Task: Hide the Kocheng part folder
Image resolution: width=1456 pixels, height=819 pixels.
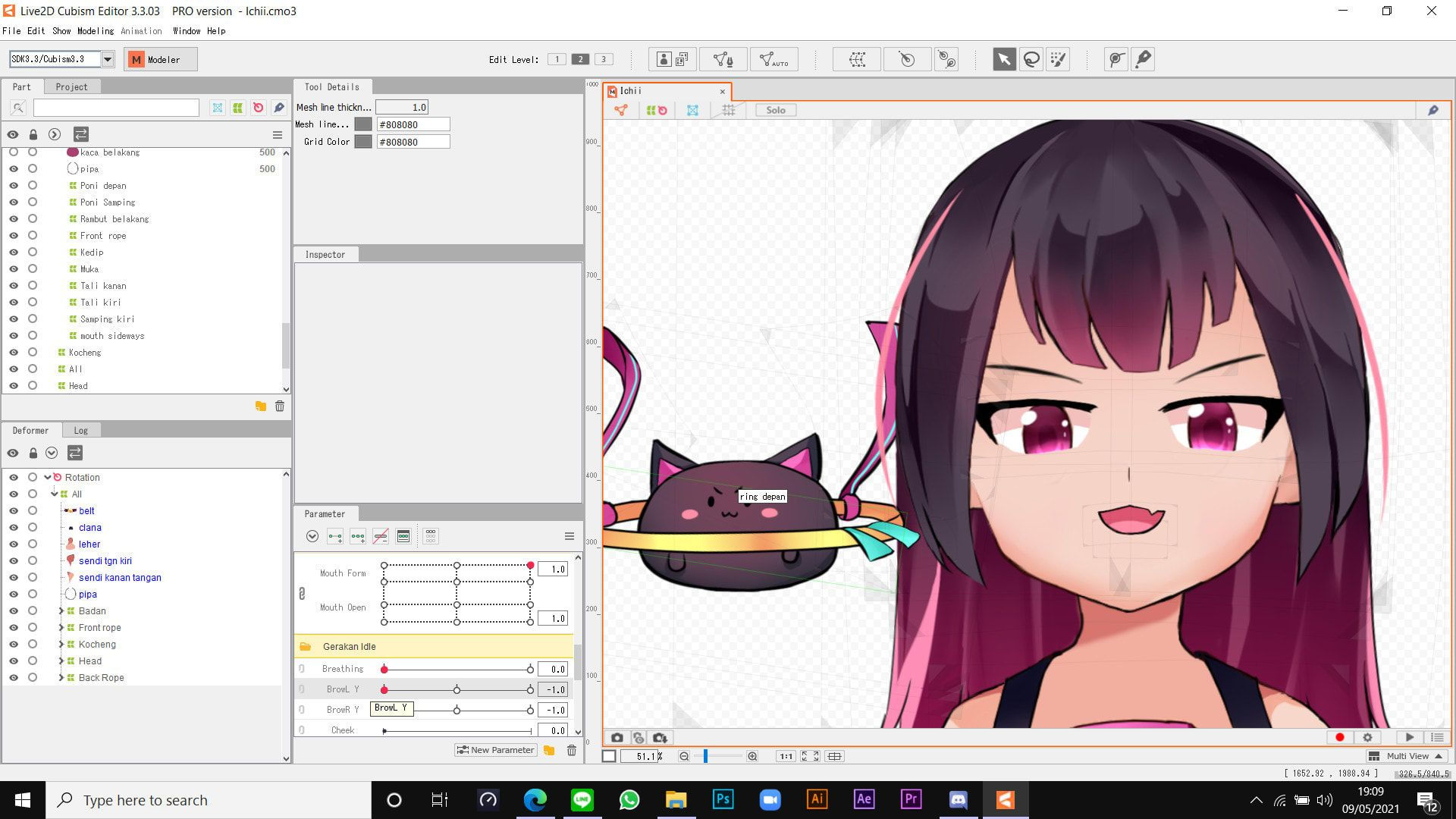Action: (x=14, y=353)
